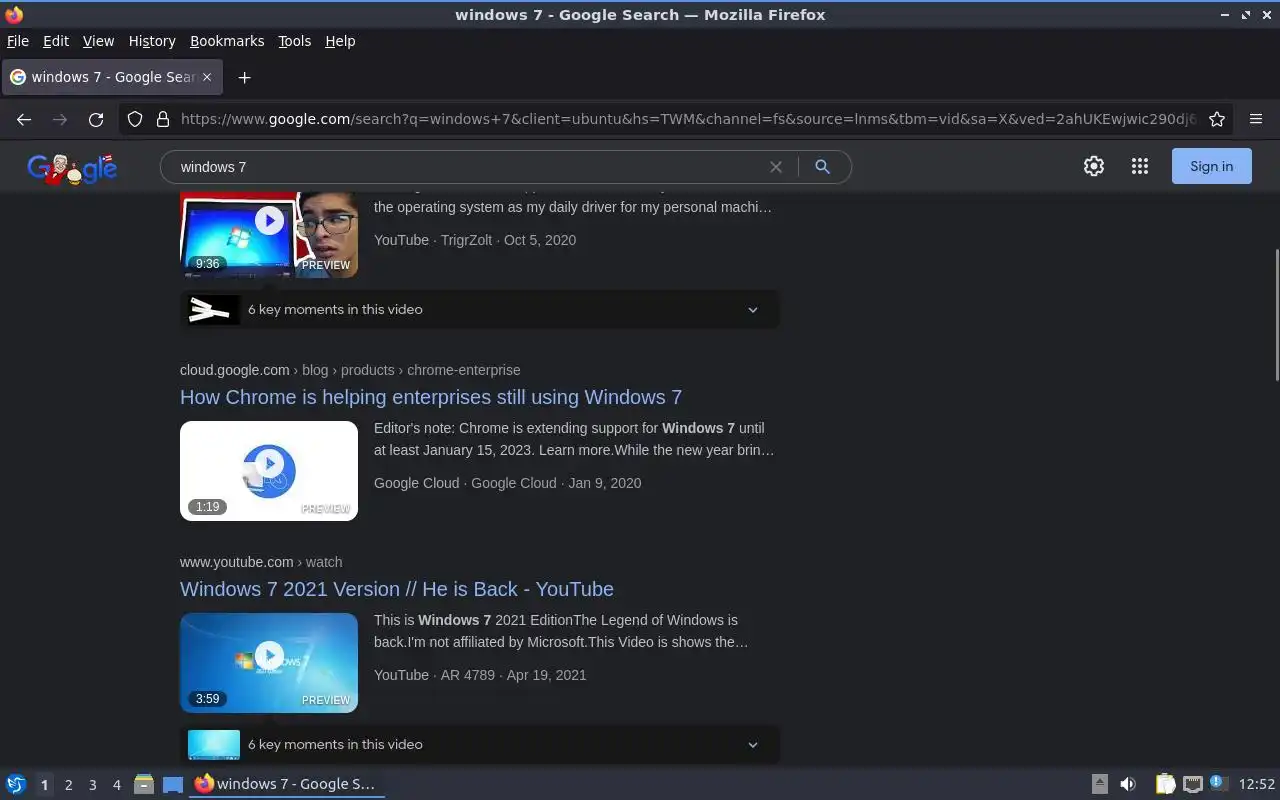Click the page vertical scrollbar
1280x800 pixels.
1276,315
